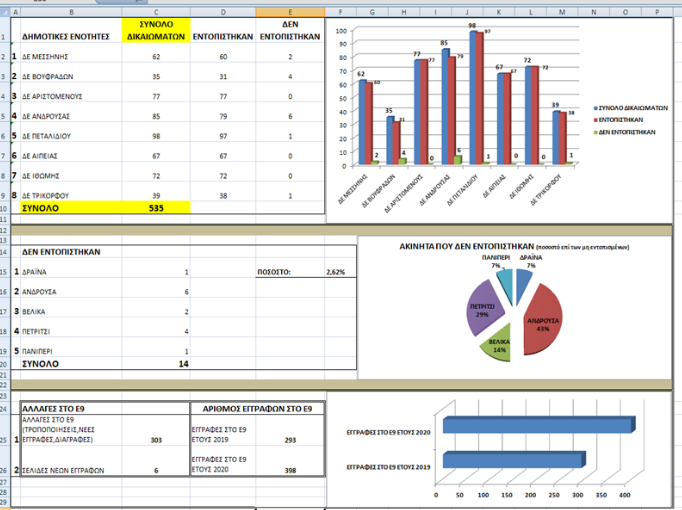Image resolution: width=682 pixels, height=510 pixels.
Task: Click the blue 35 bar for ΔΕ ΒΟΥΦΡΑΔΩΝ
Action: (x=390, y=140)
